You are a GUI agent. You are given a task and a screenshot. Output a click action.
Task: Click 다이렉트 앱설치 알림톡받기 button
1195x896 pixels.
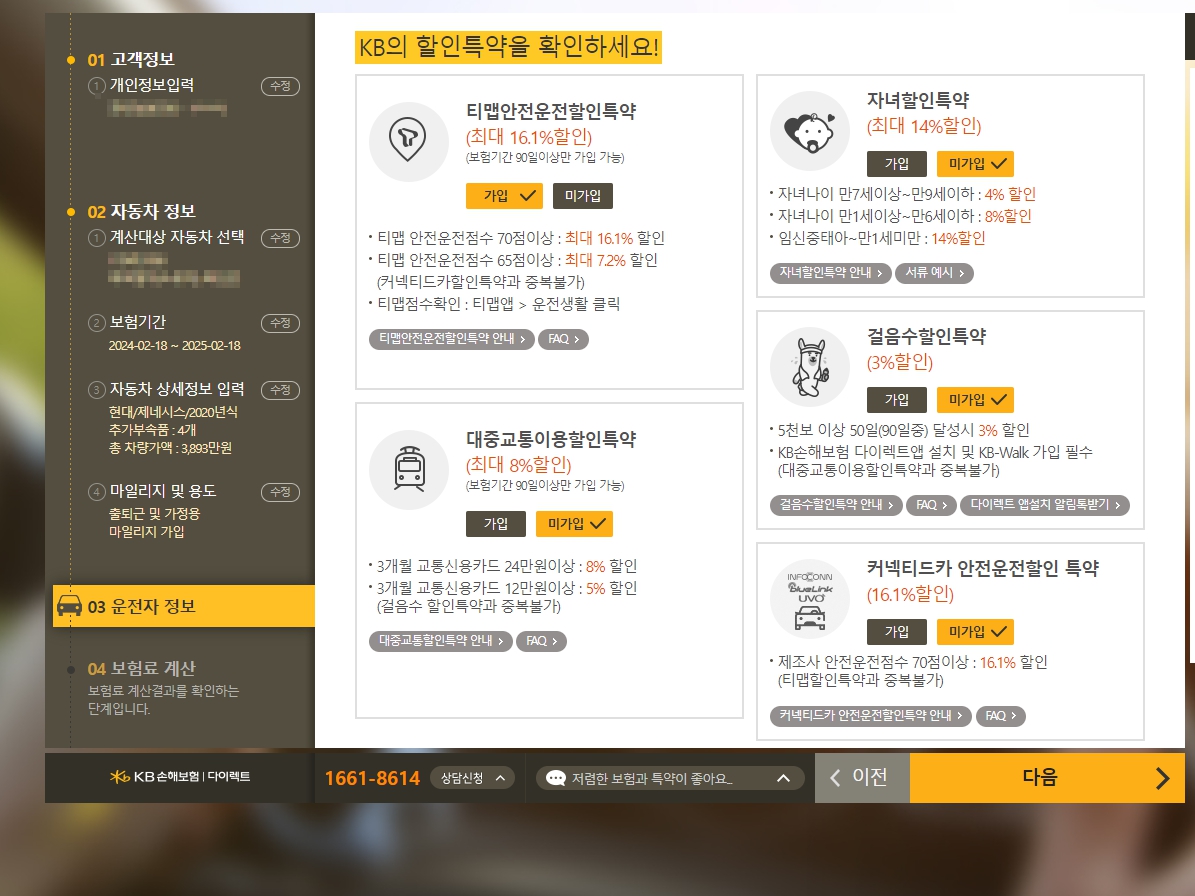(x=1045, y=504)
